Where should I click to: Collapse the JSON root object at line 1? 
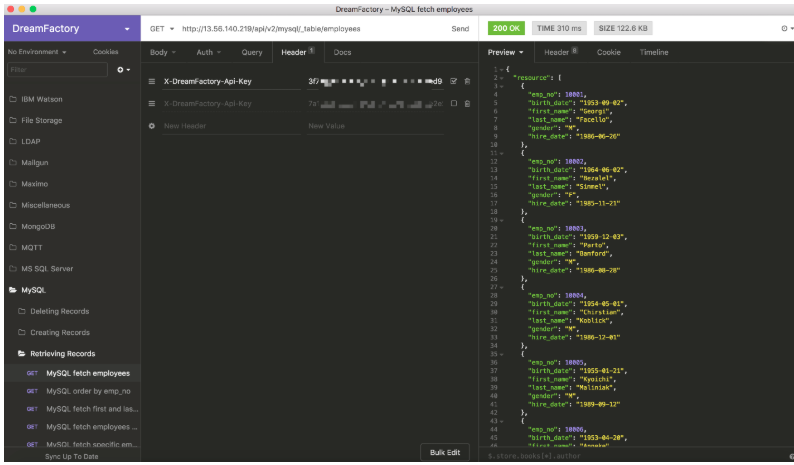click(501, 69)
